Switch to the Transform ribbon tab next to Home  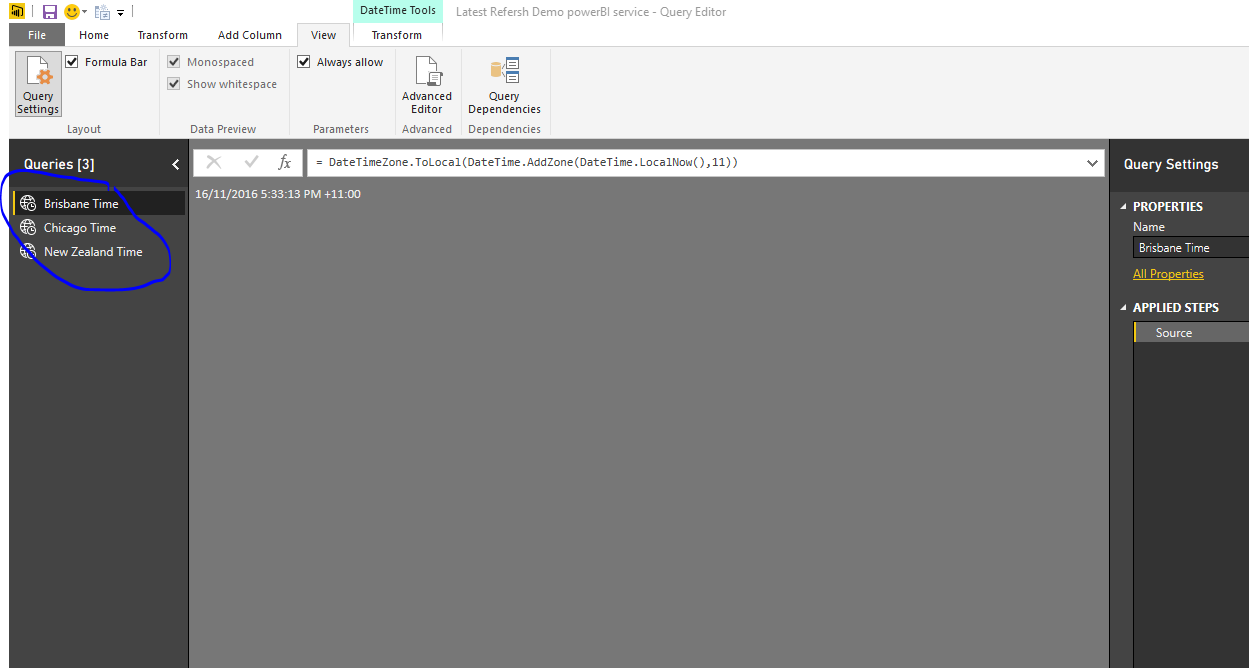[x=163, y=35]
